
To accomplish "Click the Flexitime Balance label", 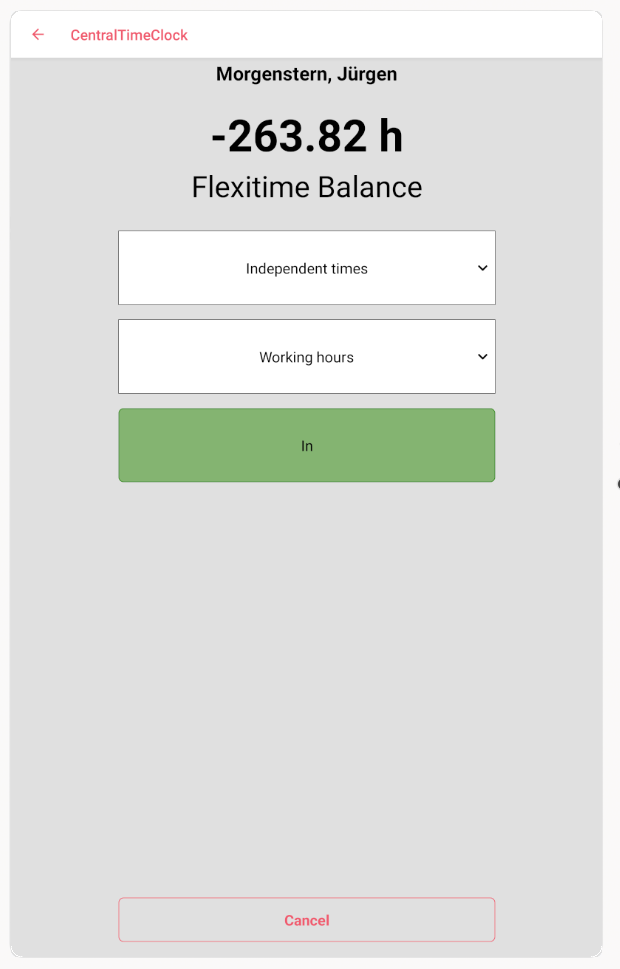I will pos(306,187).
